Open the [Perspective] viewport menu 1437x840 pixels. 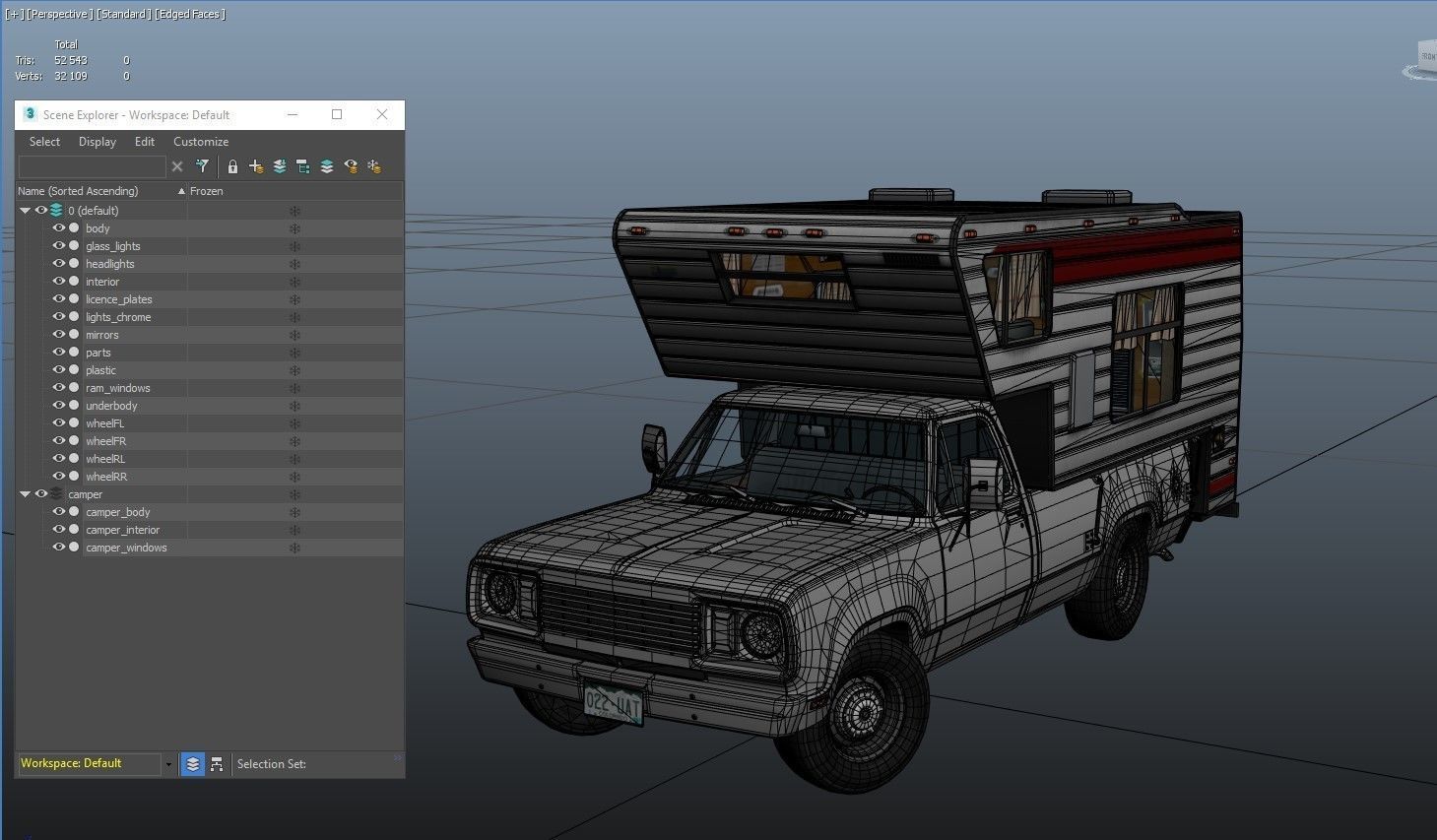point(61,14)
